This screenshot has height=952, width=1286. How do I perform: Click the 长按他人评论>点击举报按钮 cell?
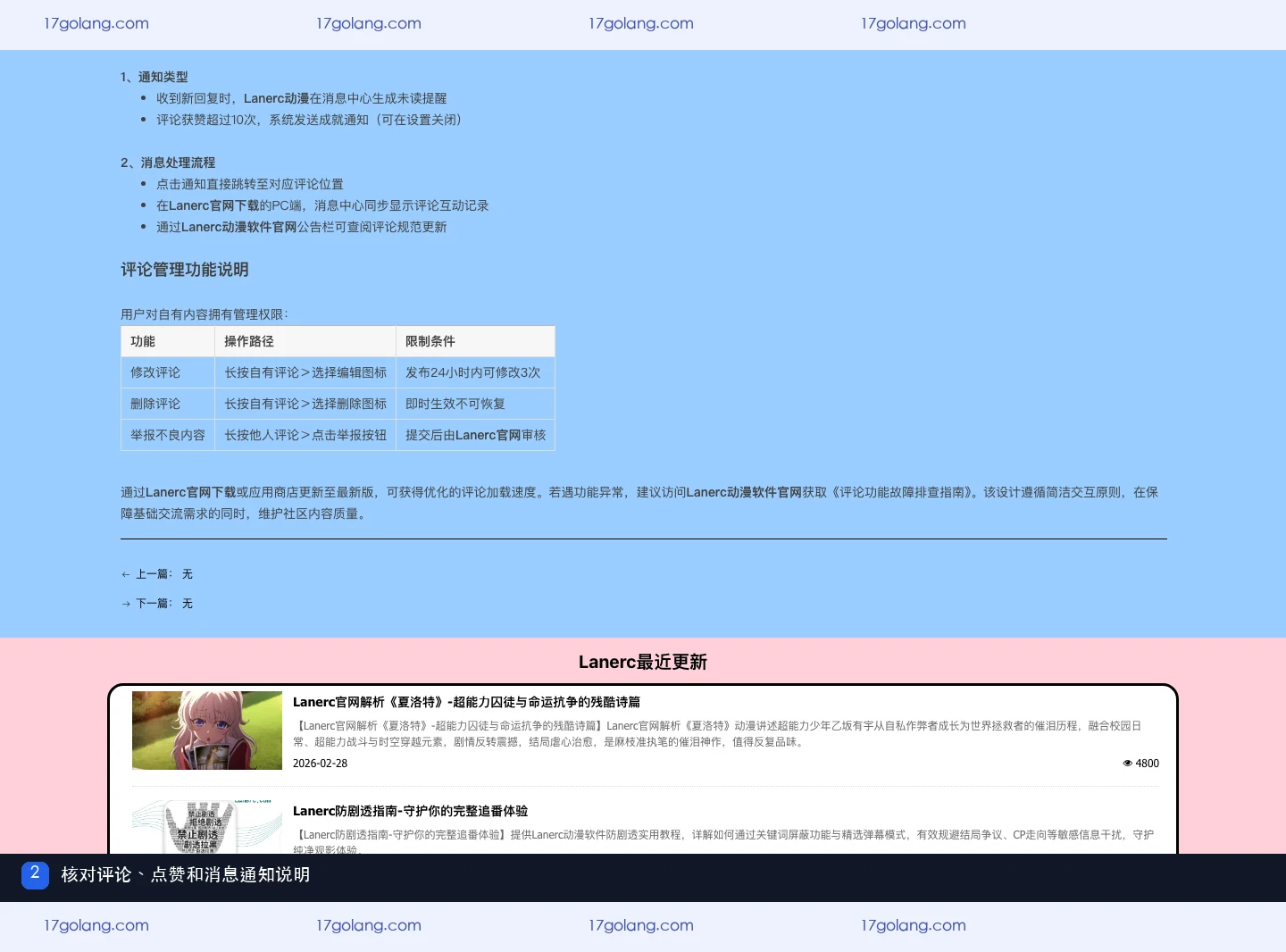[305, 435]
